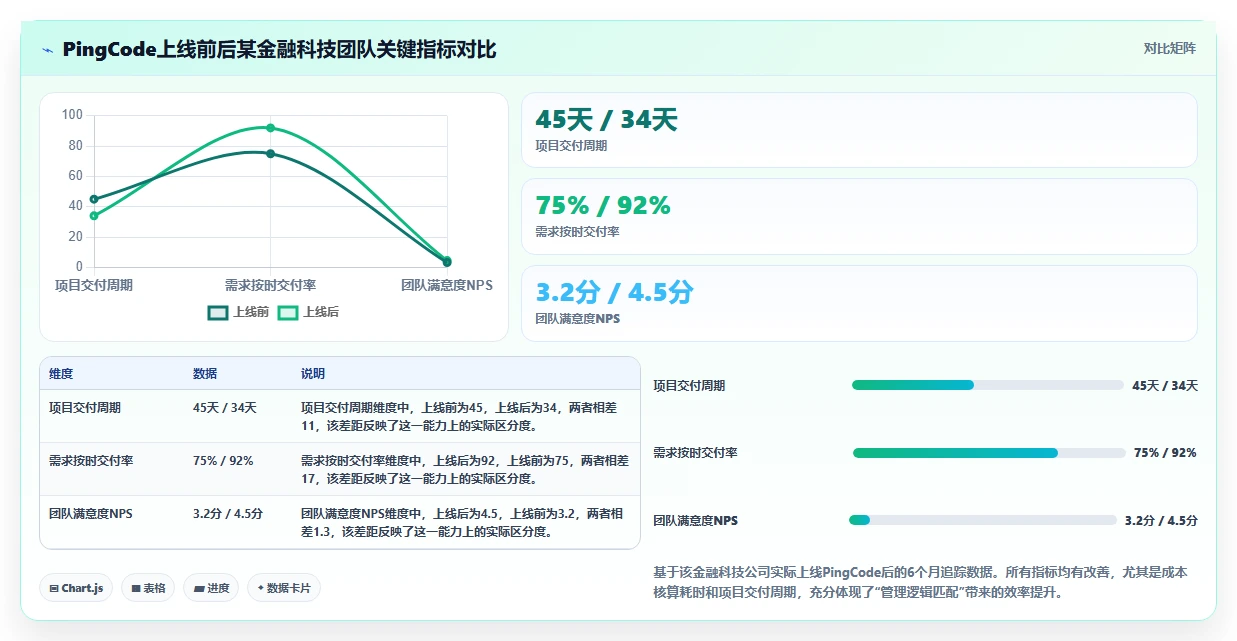Toggle the 上线后 legend swatch
Screen dimensions: 1237x641
(288, 312)
